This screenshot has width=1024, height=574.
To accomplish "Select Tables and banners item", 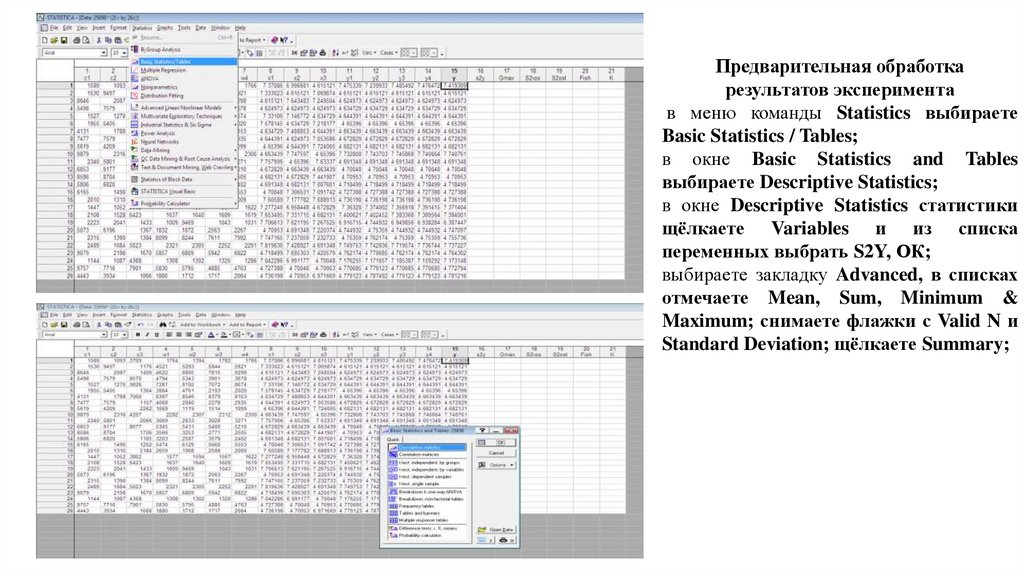I will pos(428,513).
